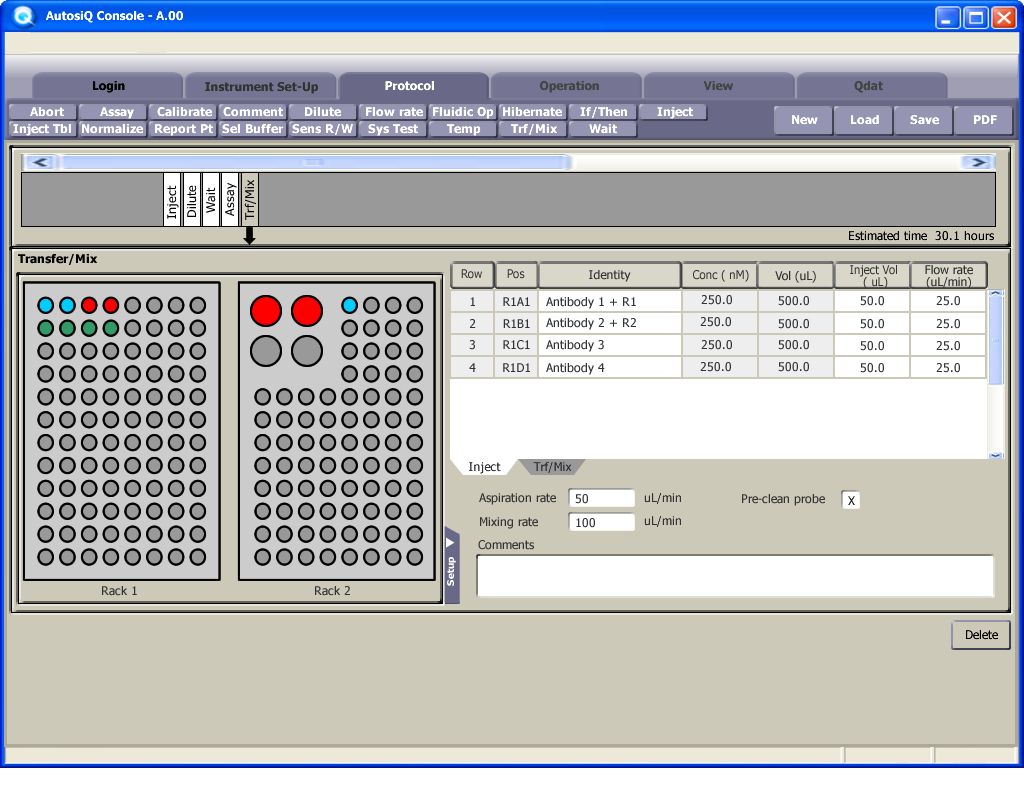Click the Aspiration rate input field
Image resolution: width=1024 pixels, height=786 pixels.
(x=601, y=498)
